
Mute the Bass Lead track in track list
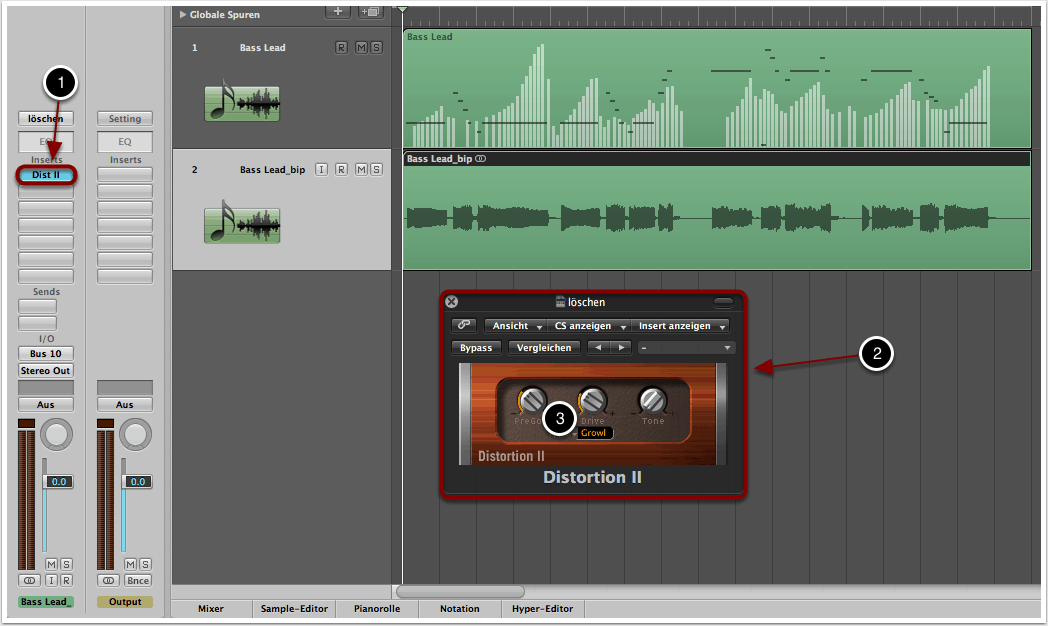pos(361,48)
